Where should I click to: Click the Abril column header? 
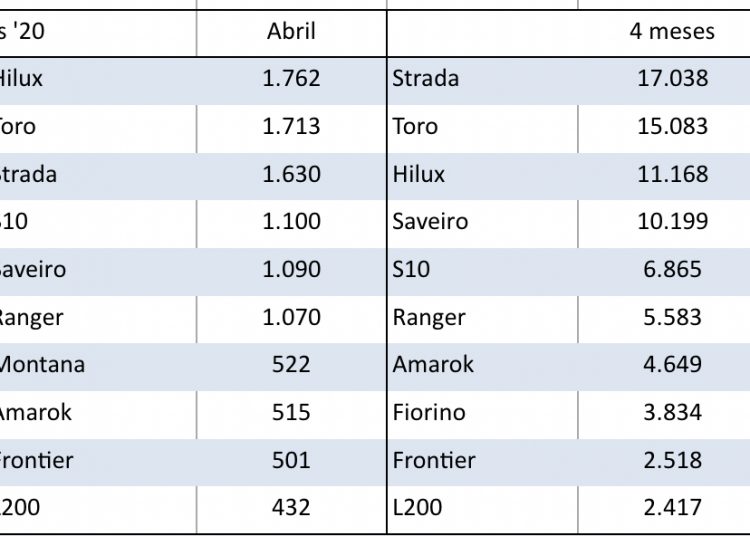(x=291, y=31)
